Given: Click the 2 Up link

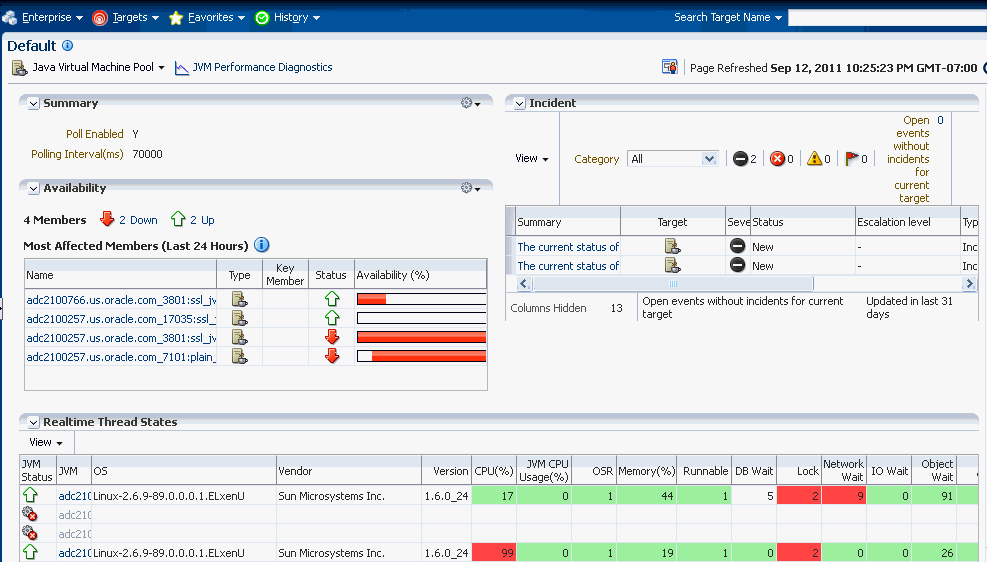Looking at the screenshot, I should (x=202, y=220).
